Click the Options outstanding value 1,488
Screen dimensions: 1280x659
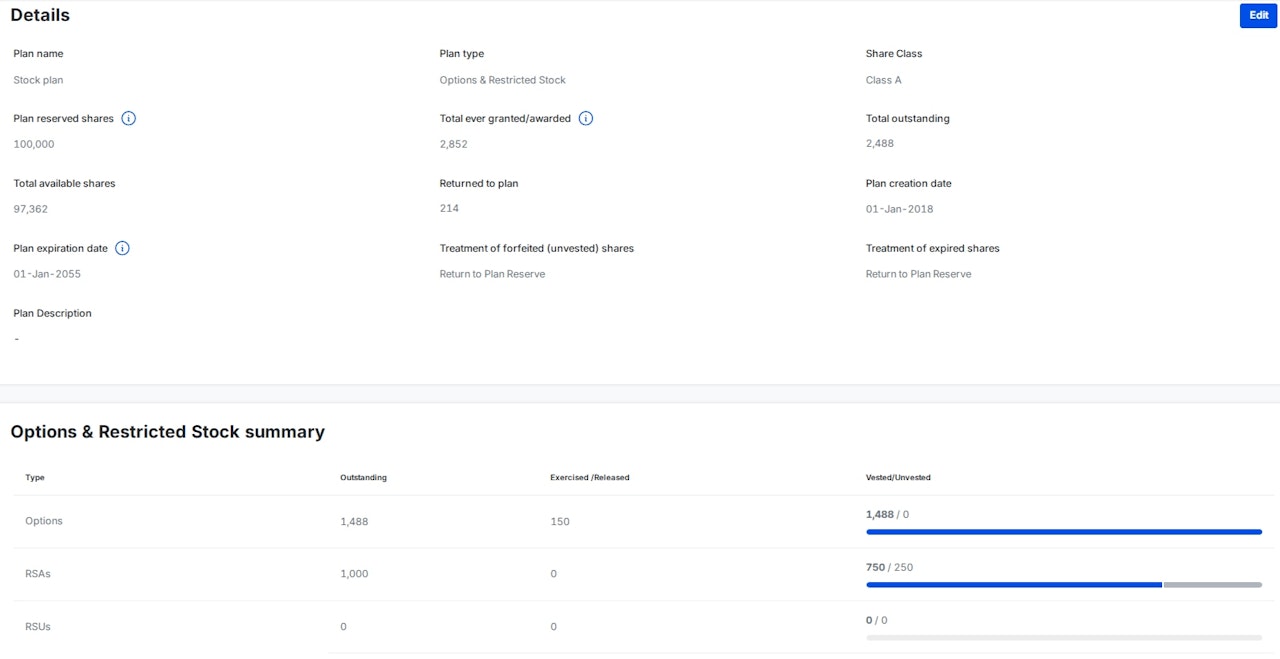tap(354, 522)
